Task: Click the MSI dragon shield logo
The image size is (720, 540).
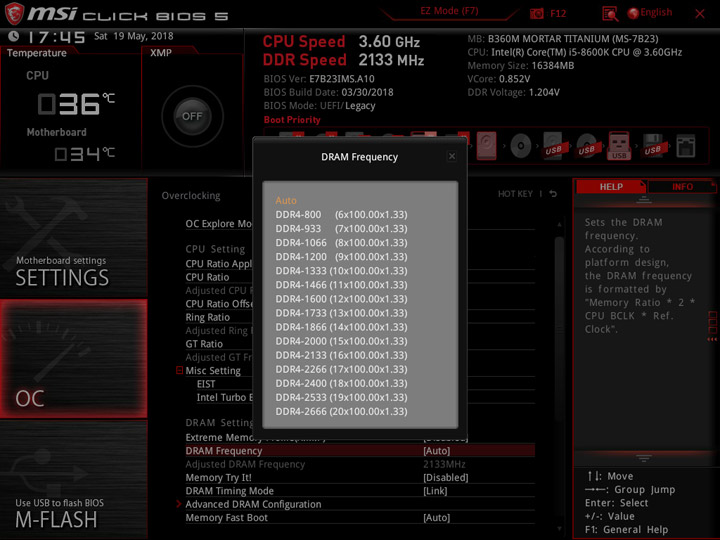Action: [14, 13]
